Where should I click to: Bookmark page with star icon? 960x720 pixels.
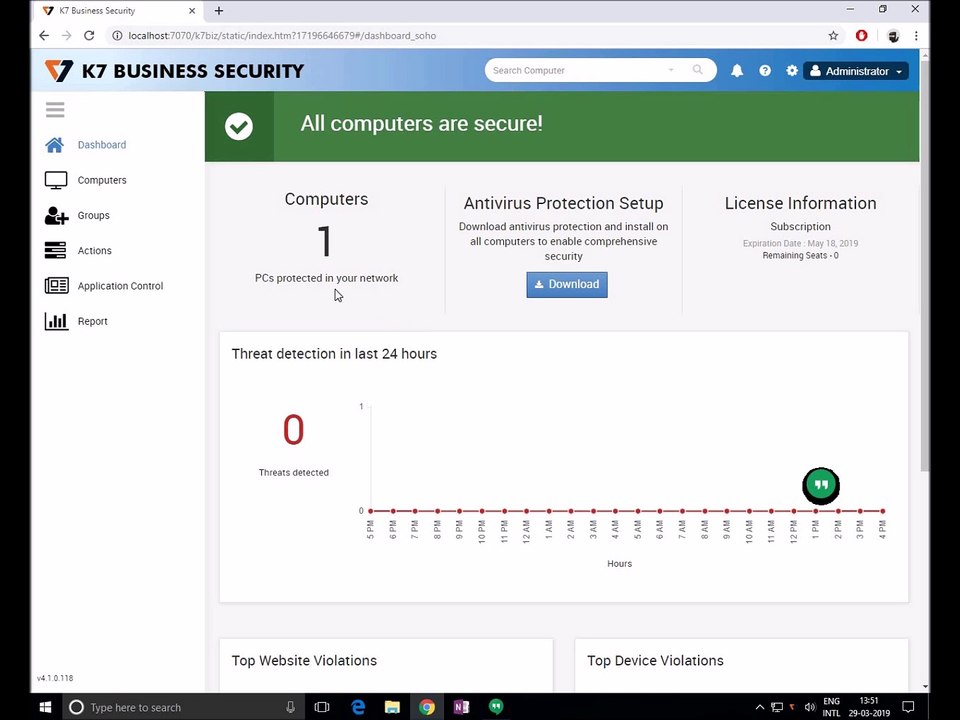pyautogui.click(x=833, y=36)
